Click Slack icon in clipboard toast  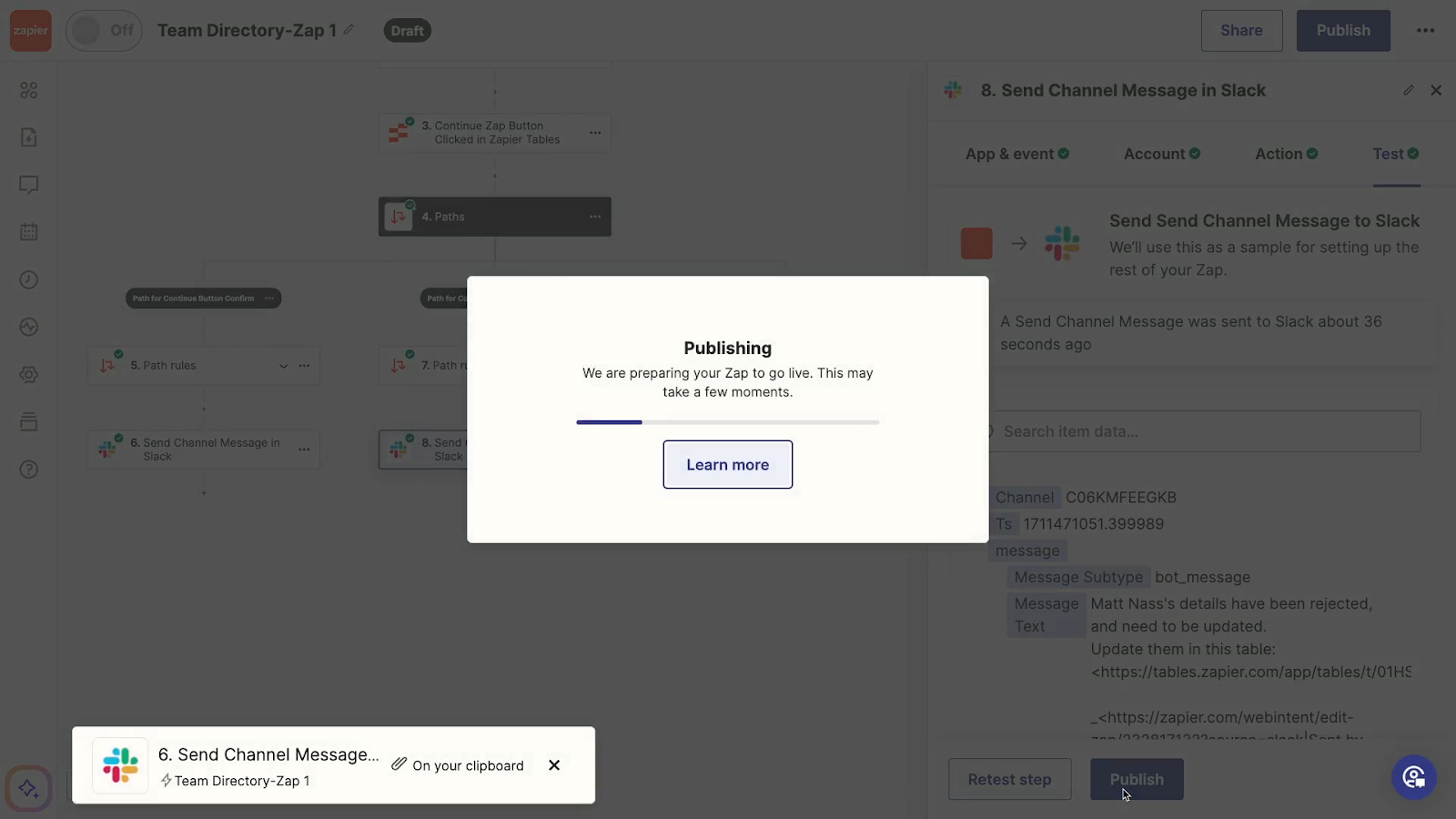point(120,765)
